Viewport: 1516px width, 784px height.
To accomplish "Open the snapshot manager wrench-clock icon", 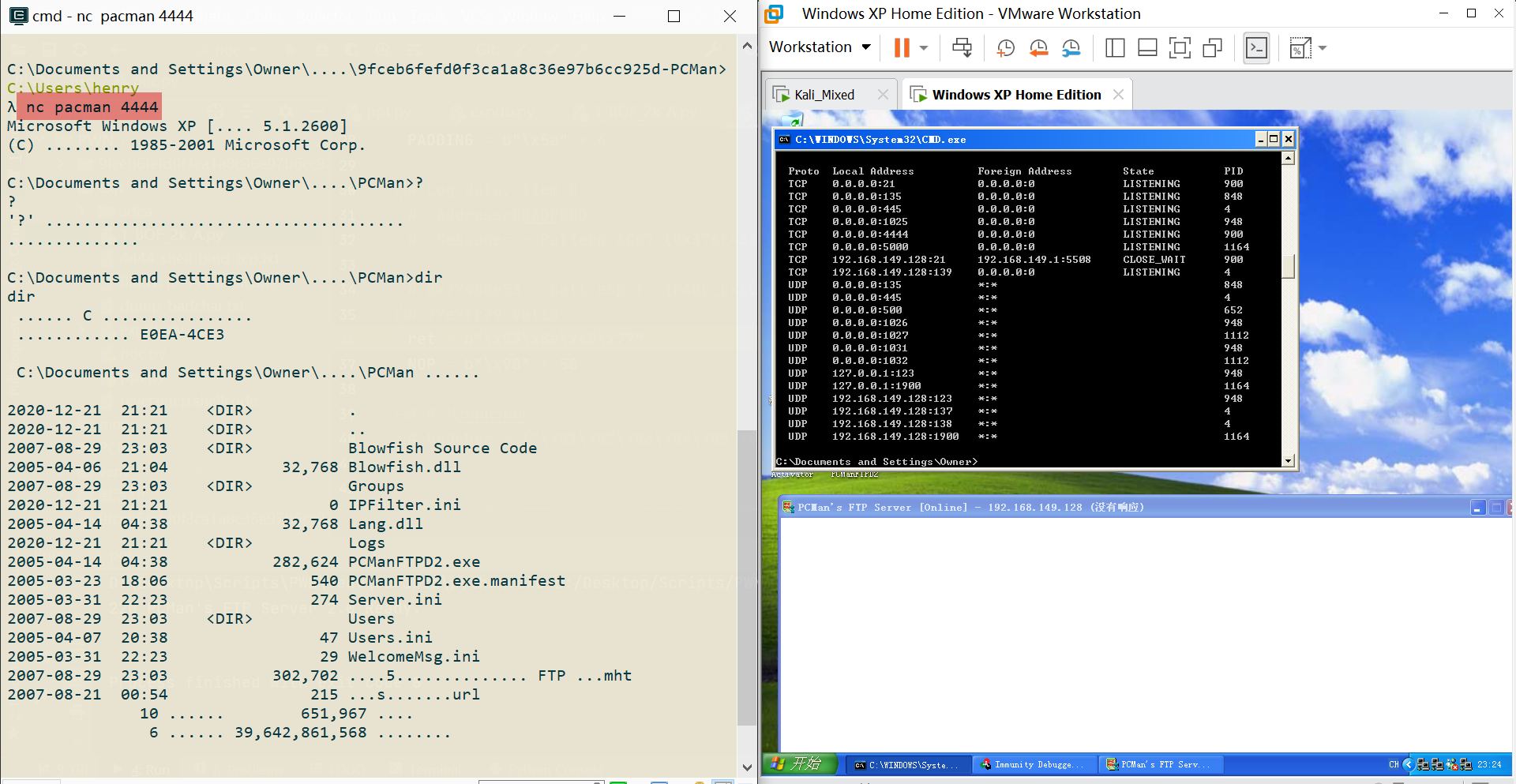I will (1071, 48).
